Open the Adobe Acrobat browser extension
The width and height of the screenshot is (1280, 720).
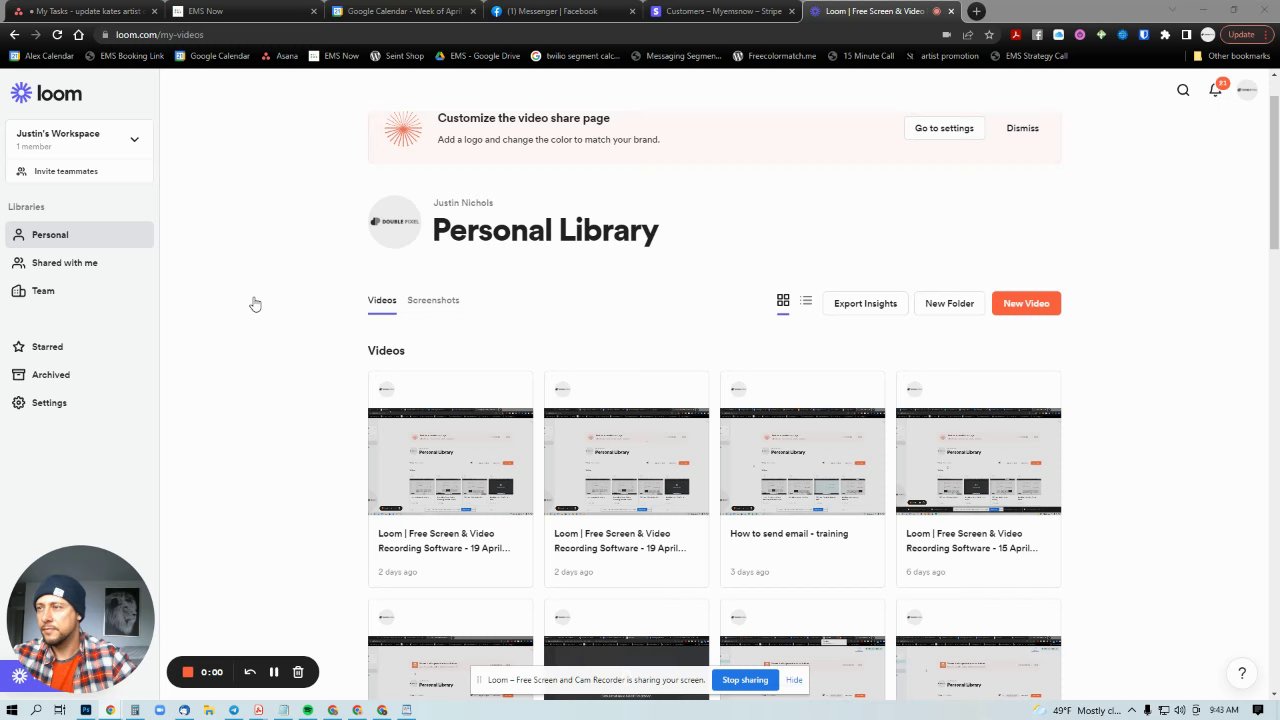coord(1015,34)
